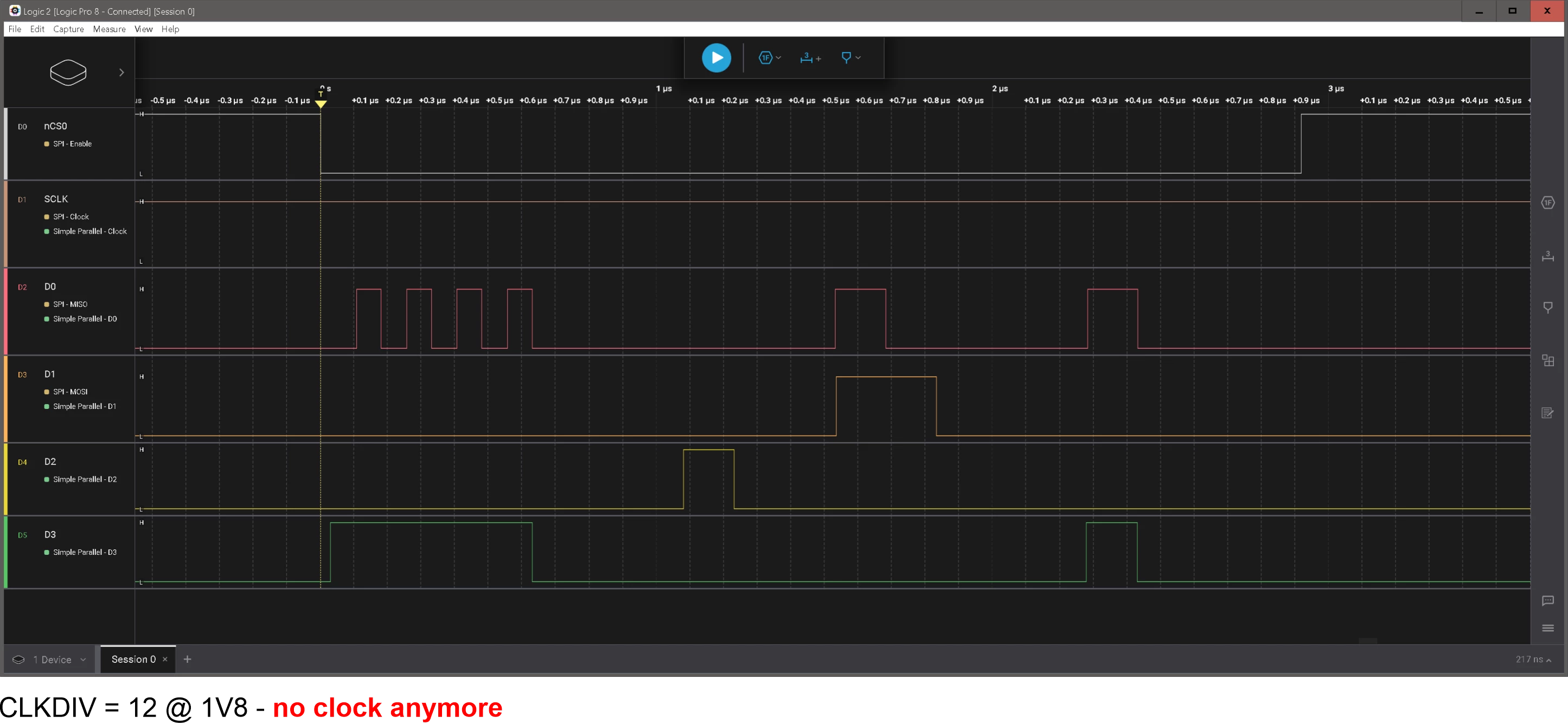1568x723 pixels.
Task: Add a timing measurement marker pair
Action: click(810, 58)
